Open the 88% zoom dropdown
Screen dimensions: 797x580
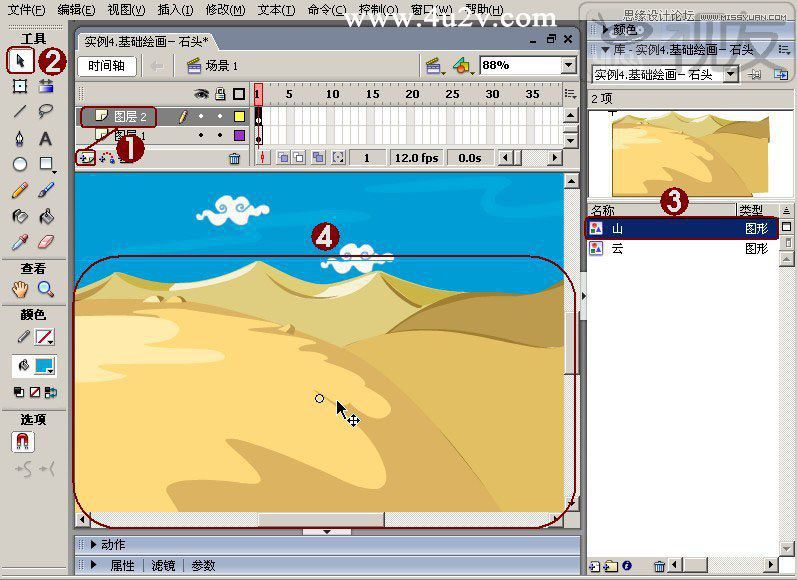[x=569, y=65]
